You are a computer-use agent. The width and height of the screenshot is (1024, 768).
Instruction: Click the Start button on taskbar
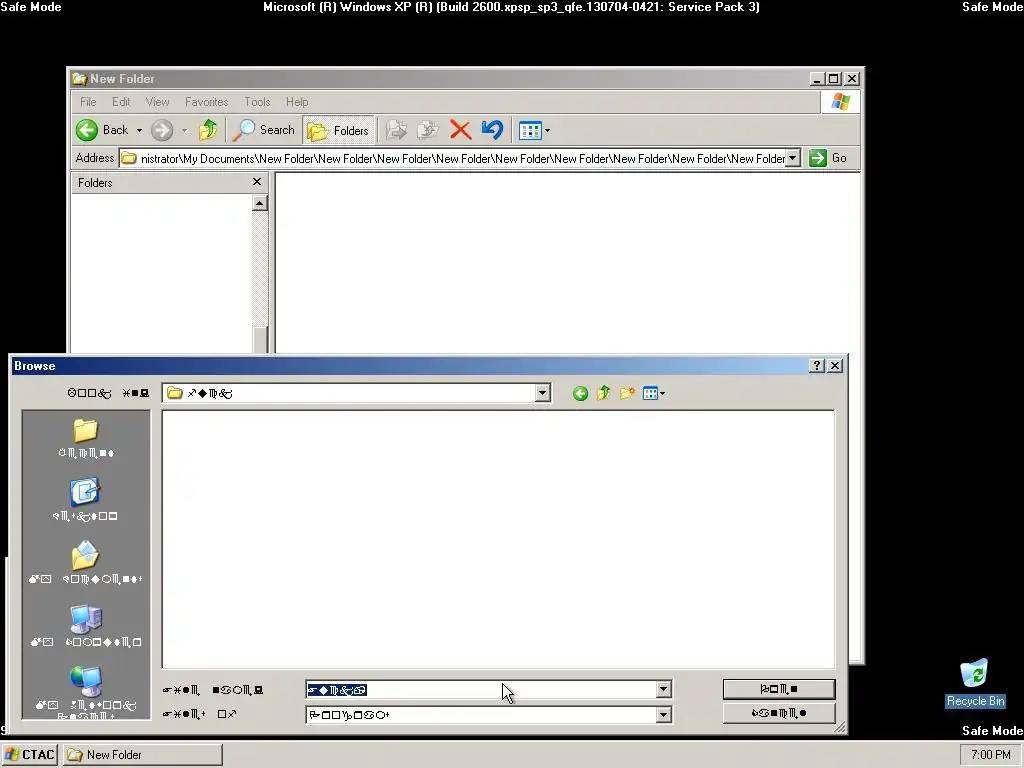point(30,755)
